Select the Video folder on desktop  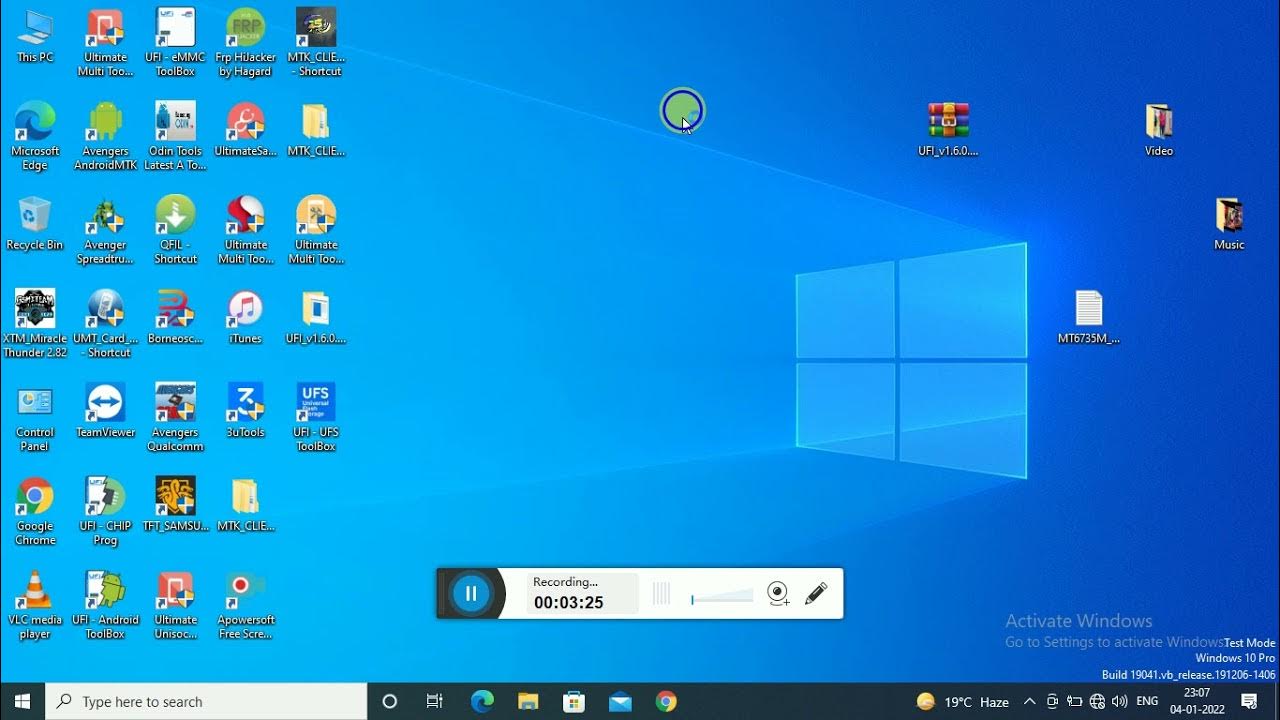(1159, 130)
